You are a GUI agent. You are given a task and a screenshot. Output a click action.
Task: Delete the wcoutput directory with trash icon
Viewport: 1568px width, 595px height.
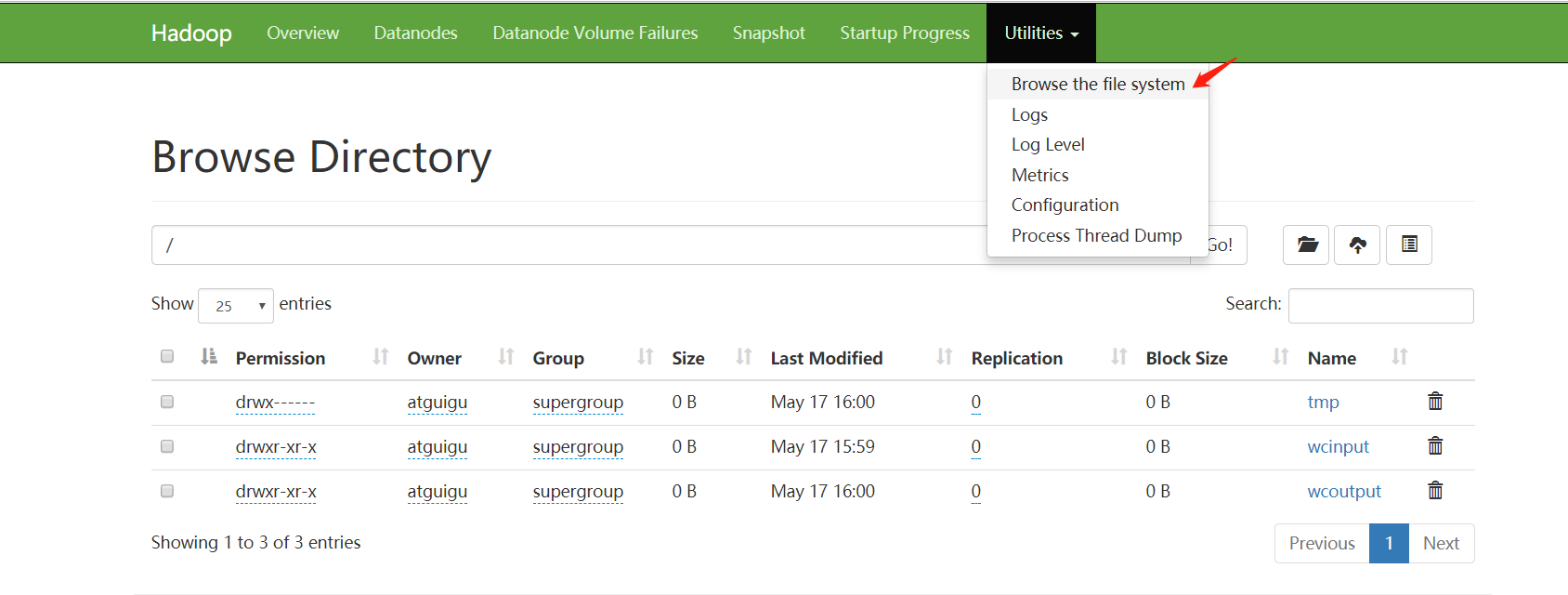point(1435,491)
